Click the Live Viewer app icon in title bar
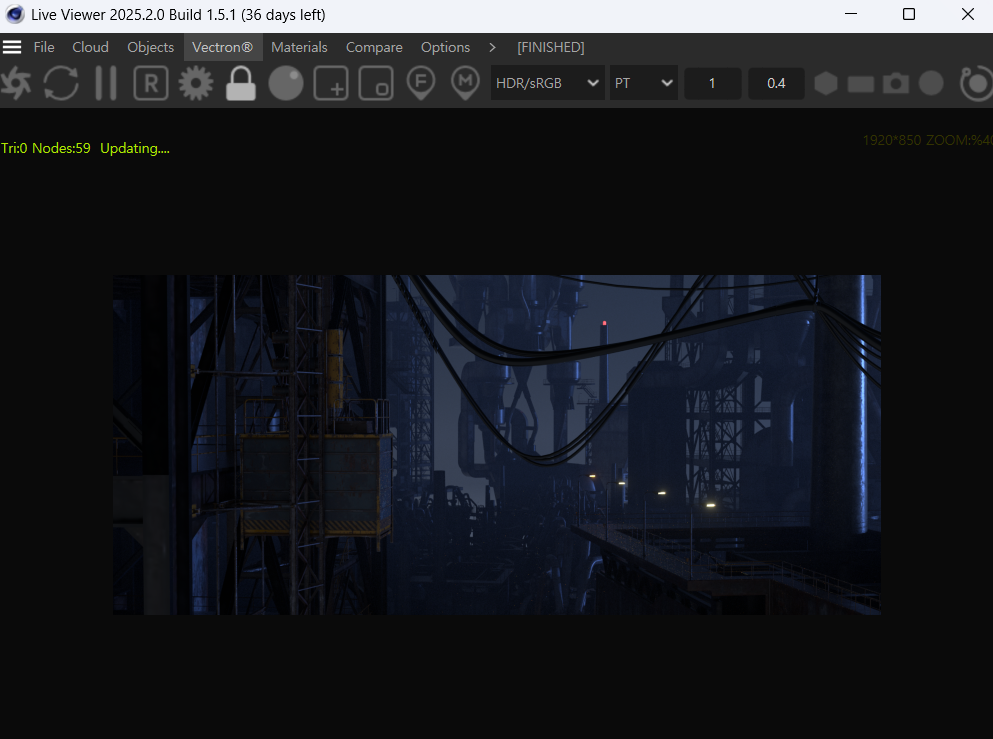Image resolution: width=993 pixels, height=739 pixels. pos(15,14)
